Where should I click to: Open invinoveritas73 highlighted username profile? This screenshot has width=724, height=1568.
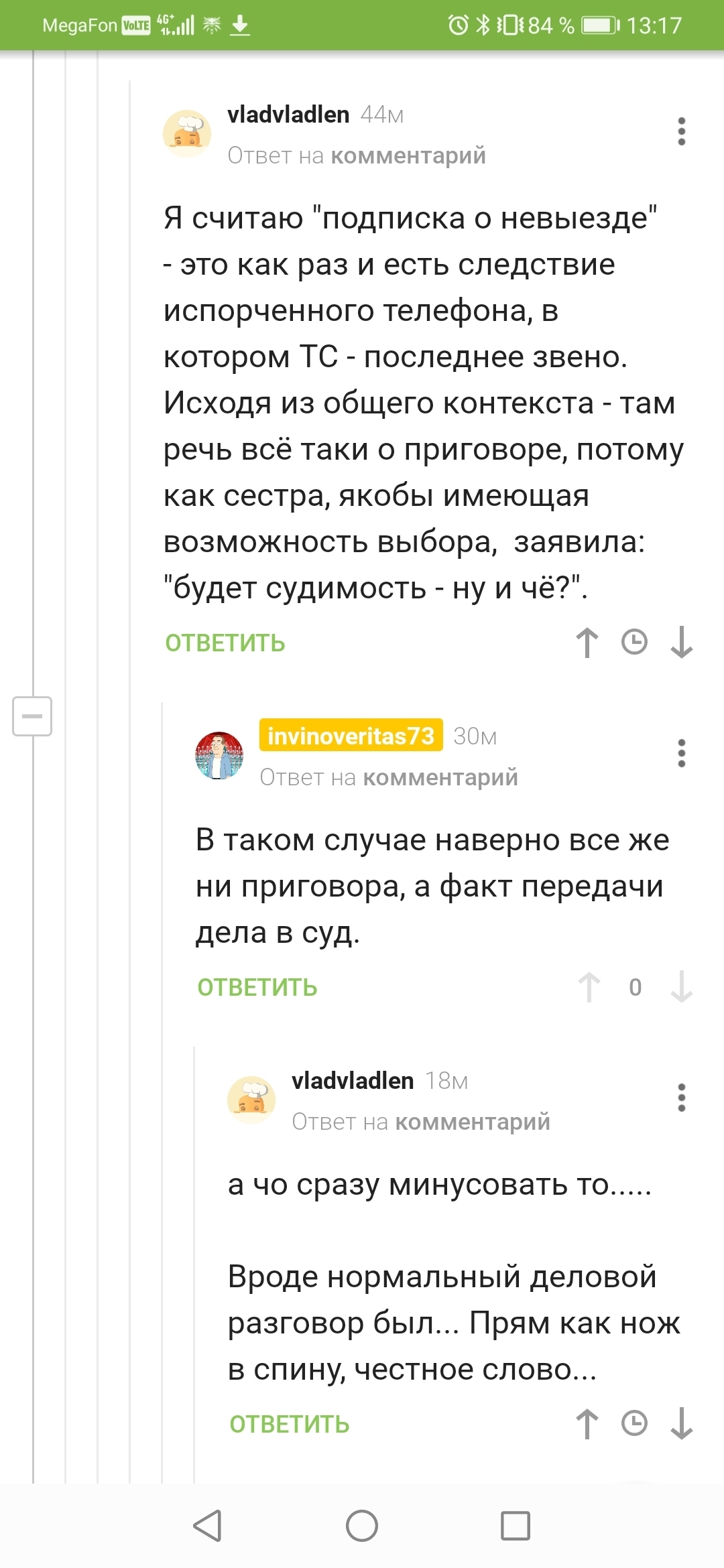point(351,736)
